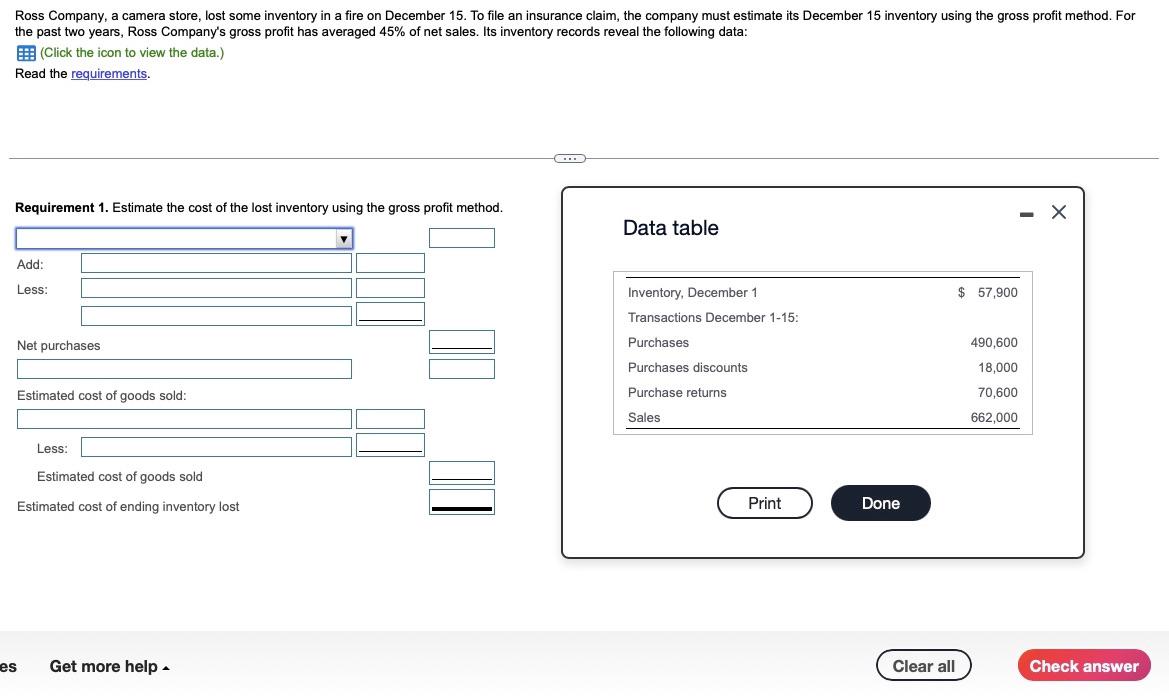
Task: Click the Sales value 662,000
Action: tap(994, 417)
